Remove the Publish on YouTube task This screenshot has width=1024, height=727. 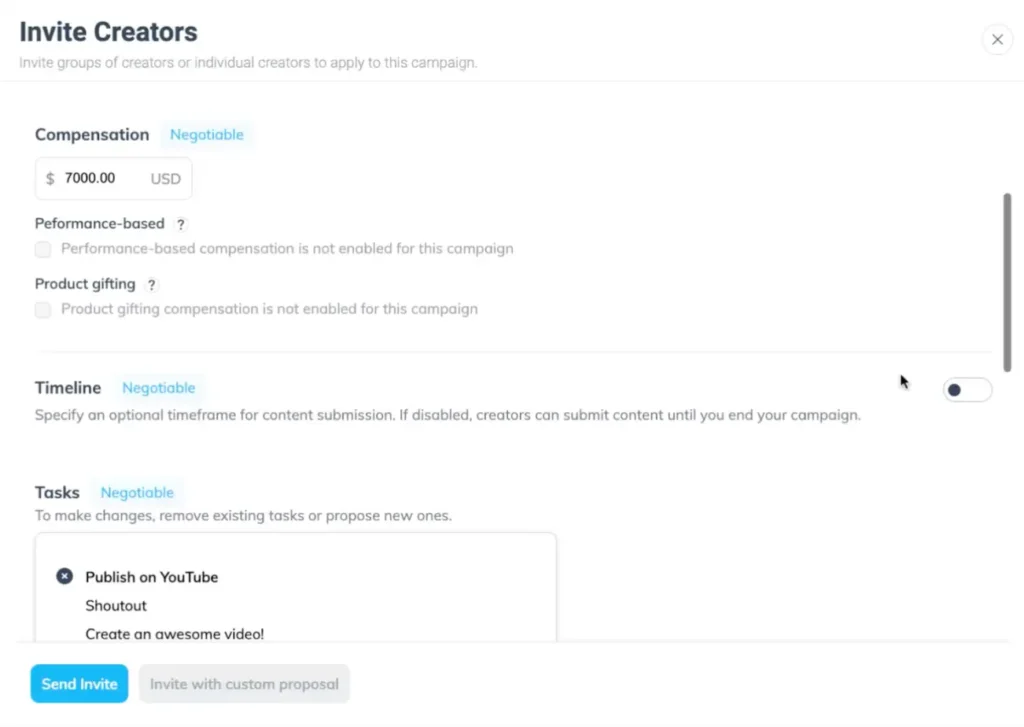coord(64,577)
